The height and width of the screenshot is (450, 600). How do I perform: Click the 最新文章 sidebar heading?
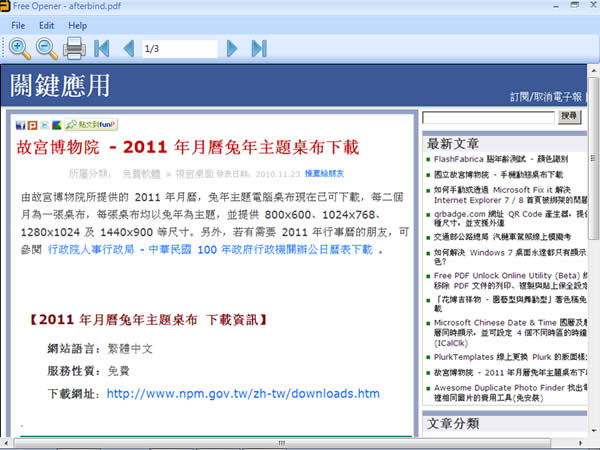tap(453, 144)
